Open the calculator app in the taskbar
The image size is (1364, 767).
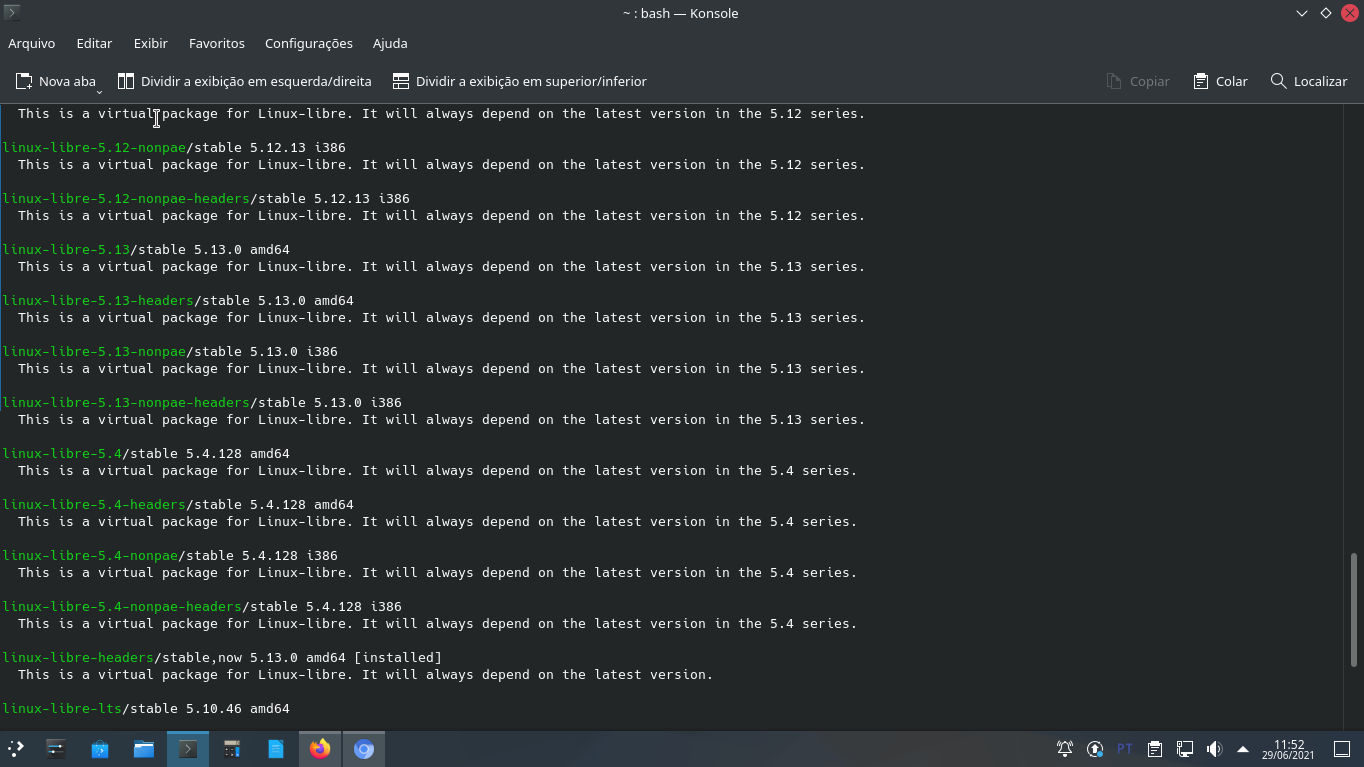pos(231,748)
